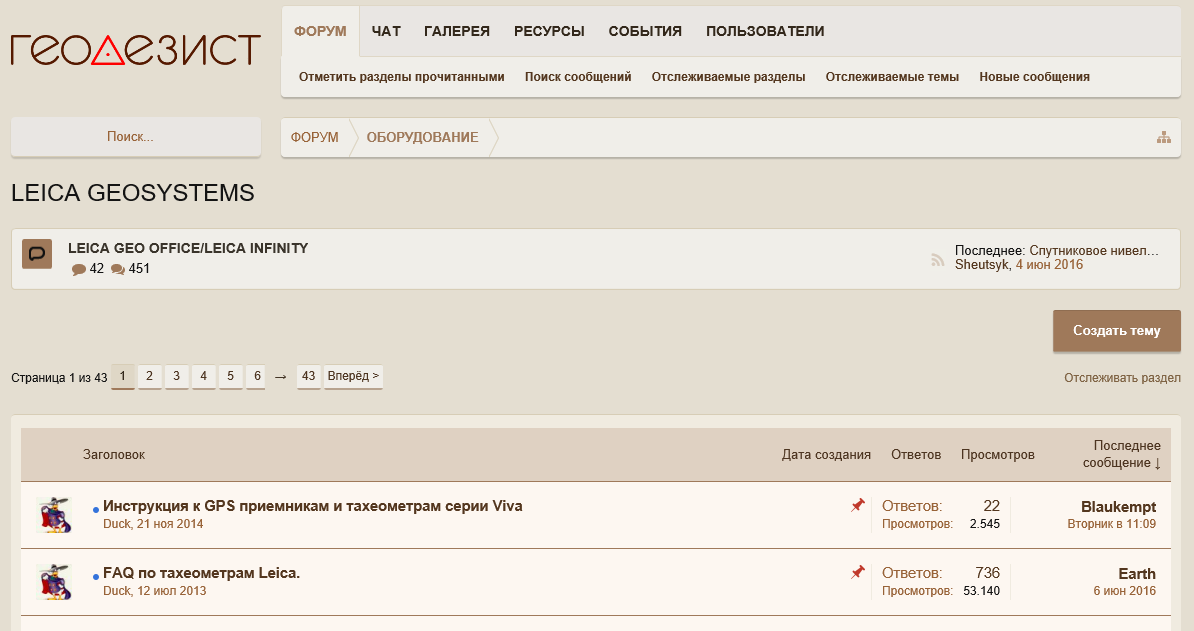Switch to the ЧАТ tab
1194x631 pixels.
coord(386,31)
